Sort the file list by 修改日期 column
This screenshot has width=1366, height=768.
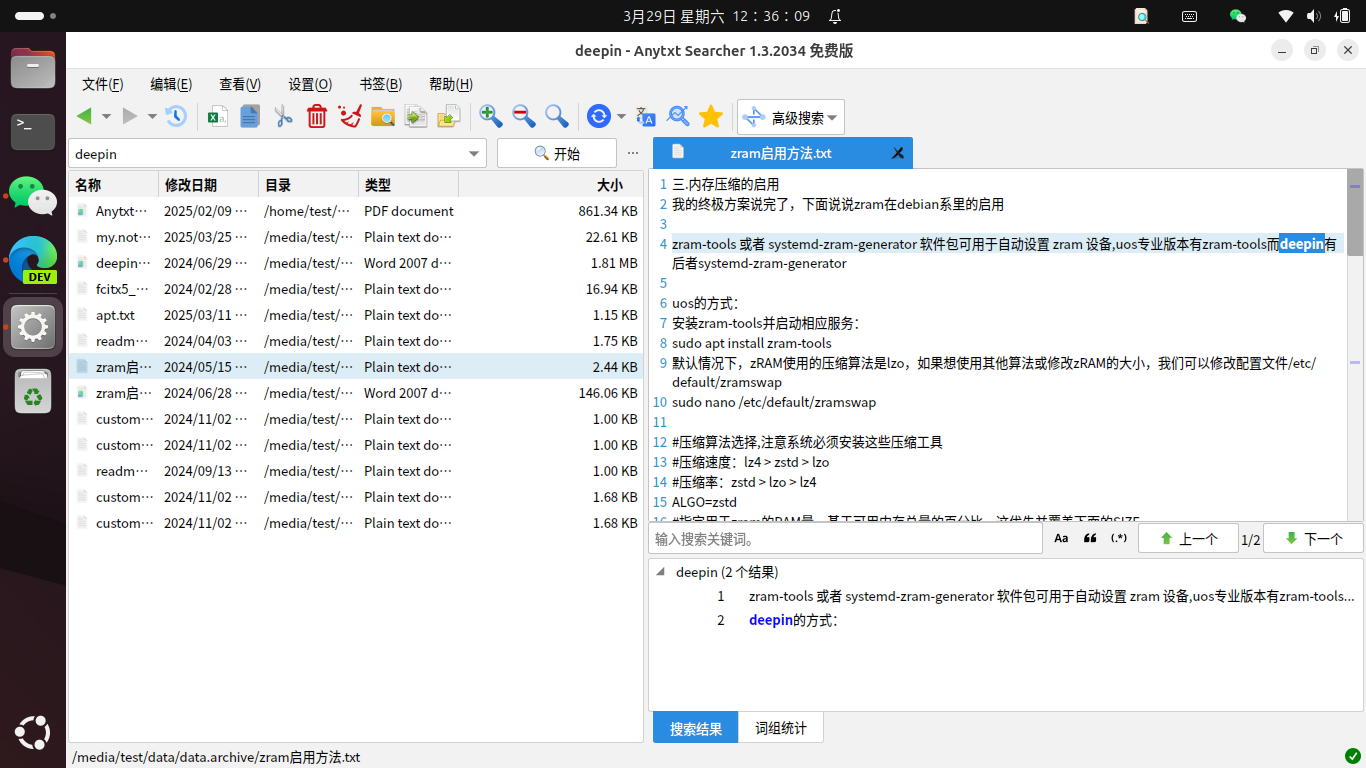tap(208, 185)
